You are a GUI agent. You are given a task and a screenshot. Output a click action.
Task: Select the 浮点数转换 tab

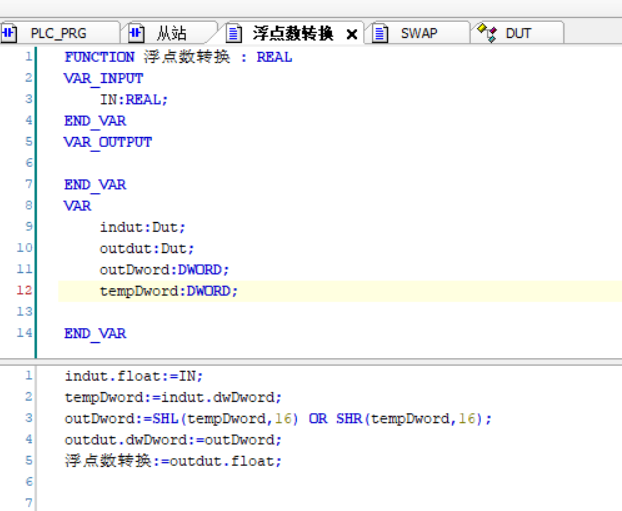(x=293, y=33)
